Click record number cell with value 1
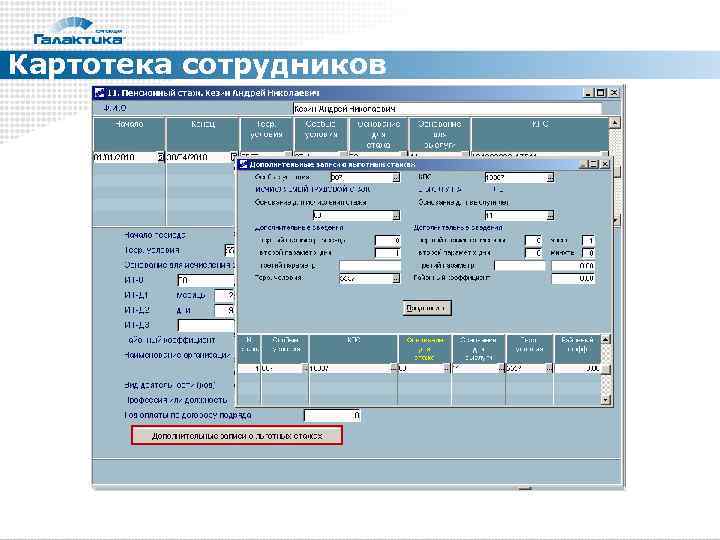720x540 pixels. coord(249,368)
